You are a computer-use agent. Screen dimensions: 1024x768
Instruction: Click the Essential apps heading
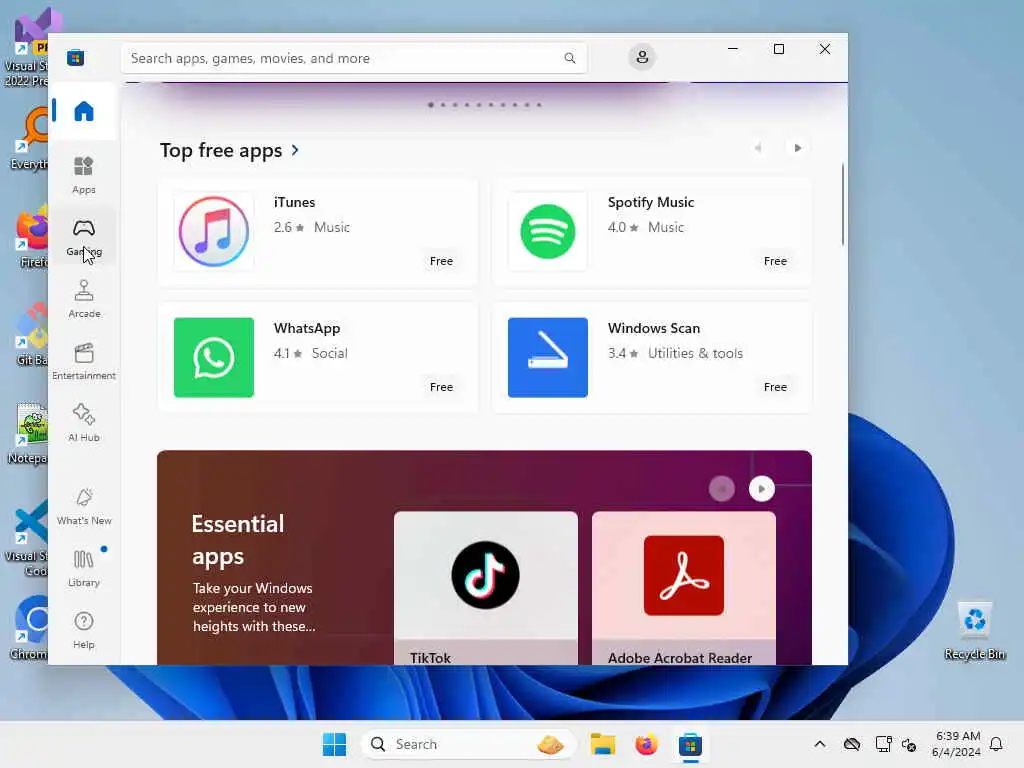pyautogui.click(x=238, y=539)
